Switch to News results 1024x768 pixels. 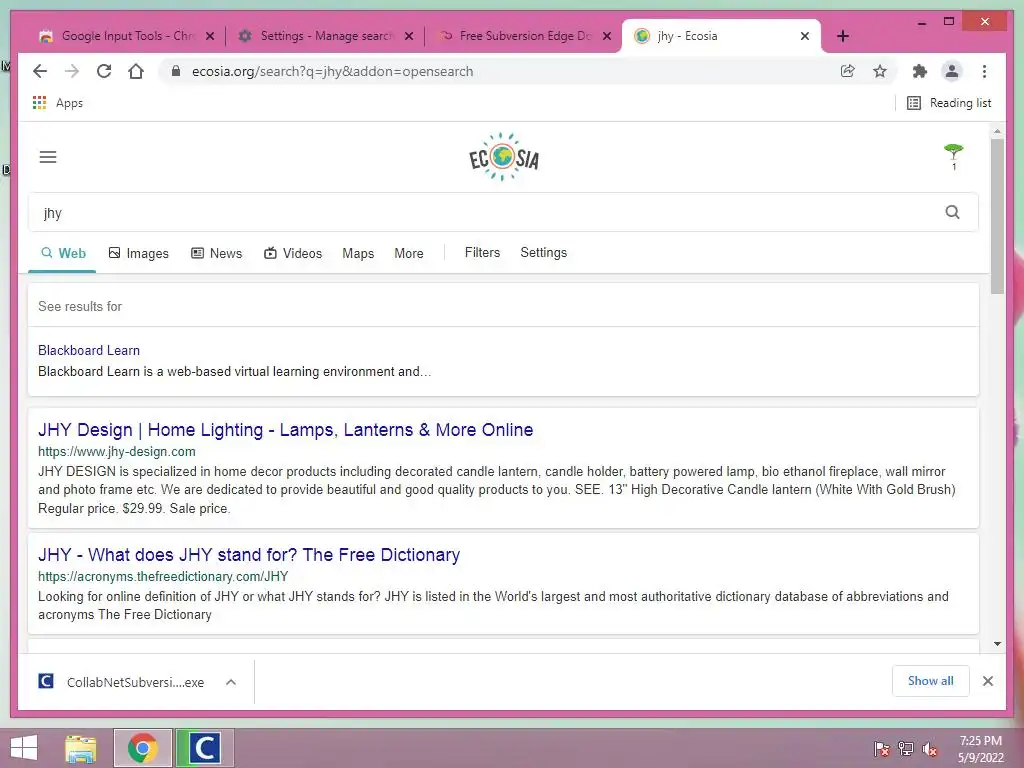coord(216,253)
